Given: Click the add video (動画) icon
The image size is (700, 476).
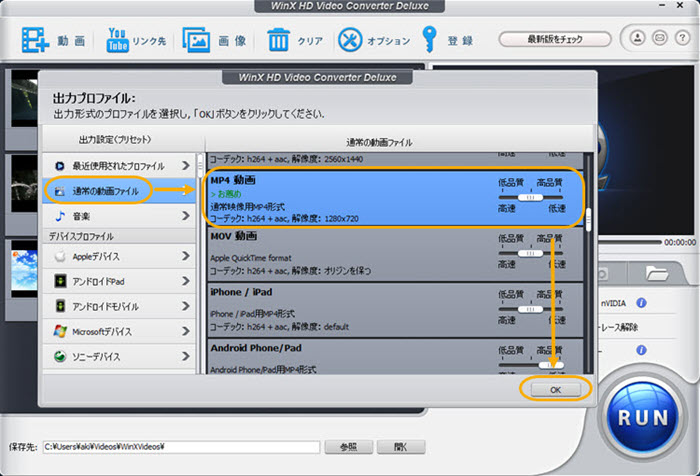Looking at the screenshot, I should coord(35,40).
